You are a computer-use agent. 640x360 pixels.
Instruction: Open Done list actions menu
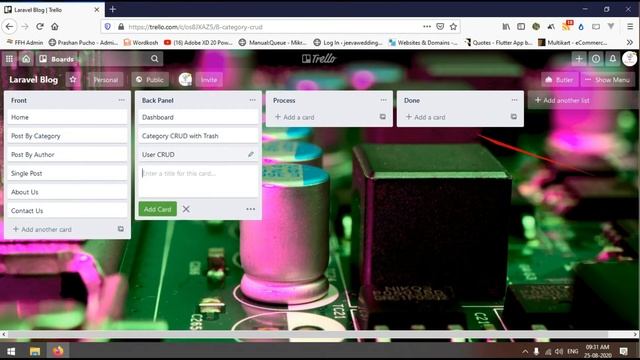pos(514,100)
